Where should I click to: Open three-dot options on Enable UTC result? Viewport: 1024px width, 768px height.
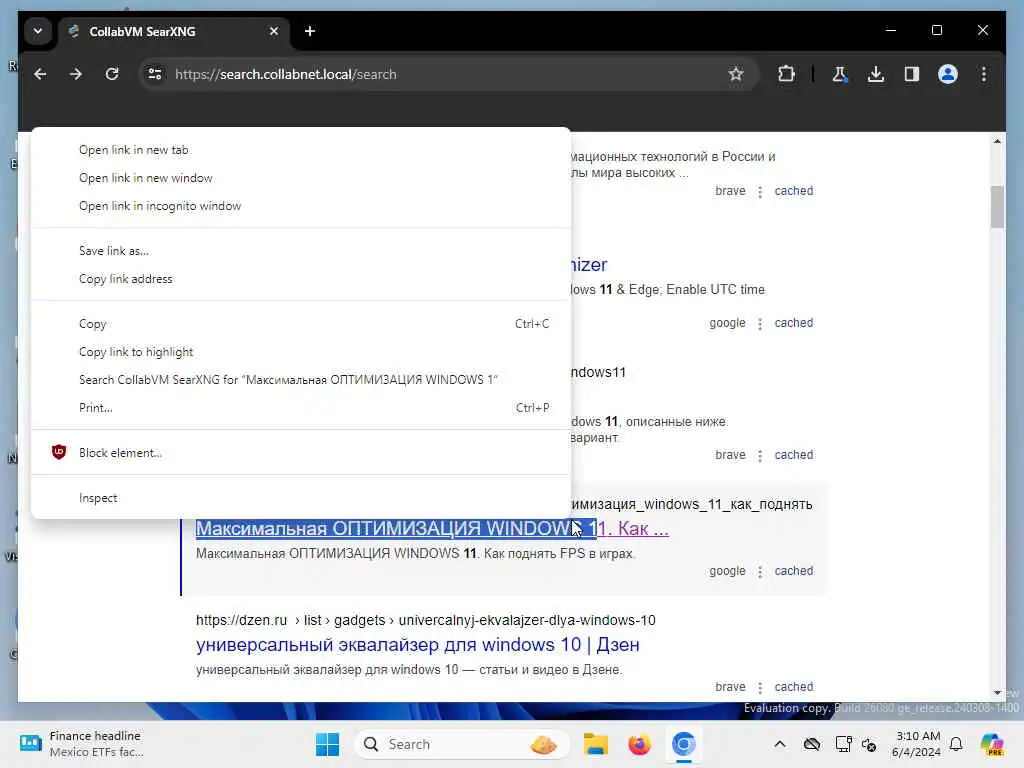pos(760,324)
